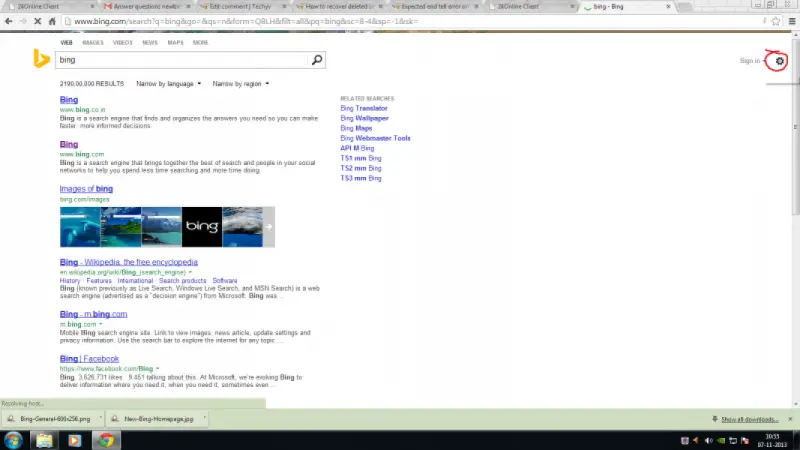Image resolution: width=800 pixels, height=450 pixels.
Task: Click TS1 mm Bing related search
Action: (361, 158)
